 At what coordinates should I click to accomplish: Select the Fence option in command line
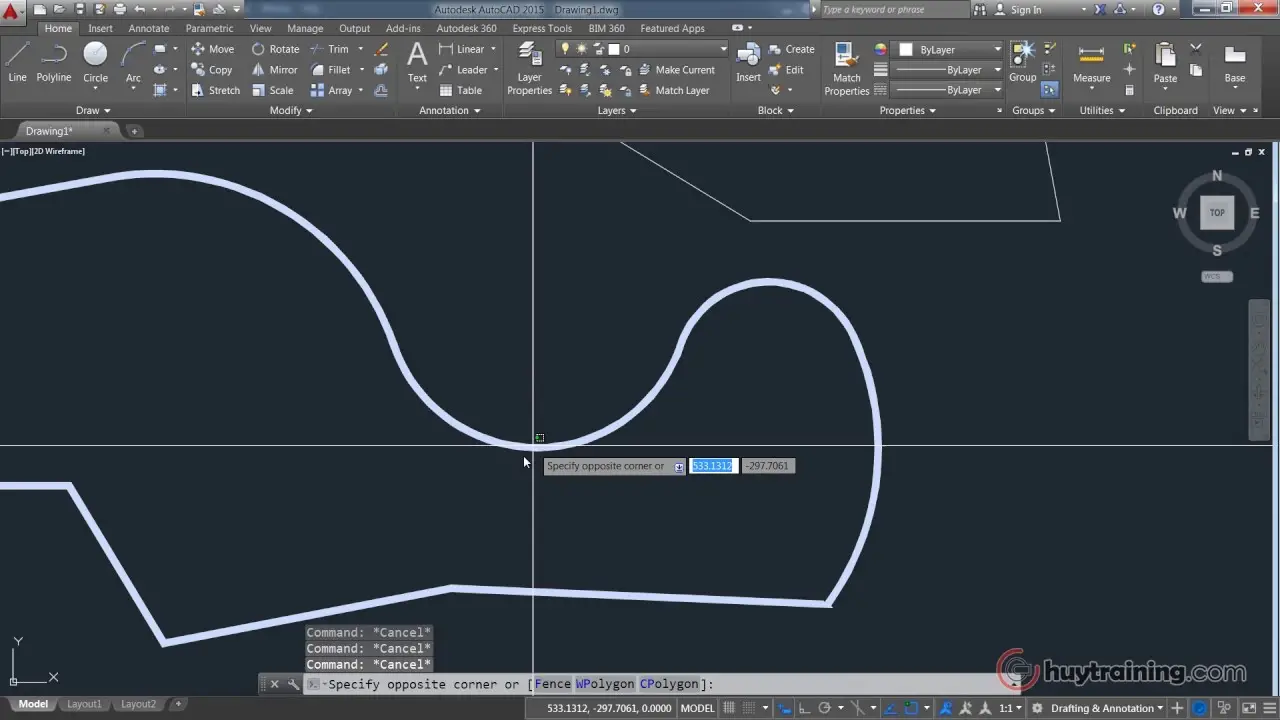coord(553,684)
